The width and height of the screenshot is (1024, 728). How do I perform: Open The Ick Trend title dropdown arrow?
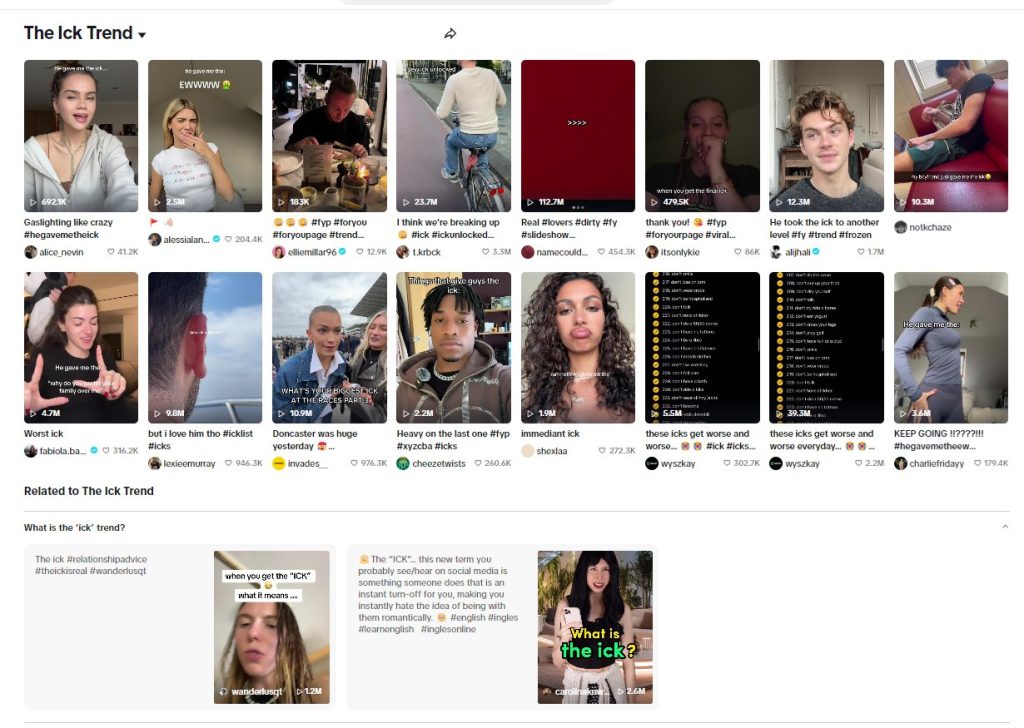[x=142, y=35]
